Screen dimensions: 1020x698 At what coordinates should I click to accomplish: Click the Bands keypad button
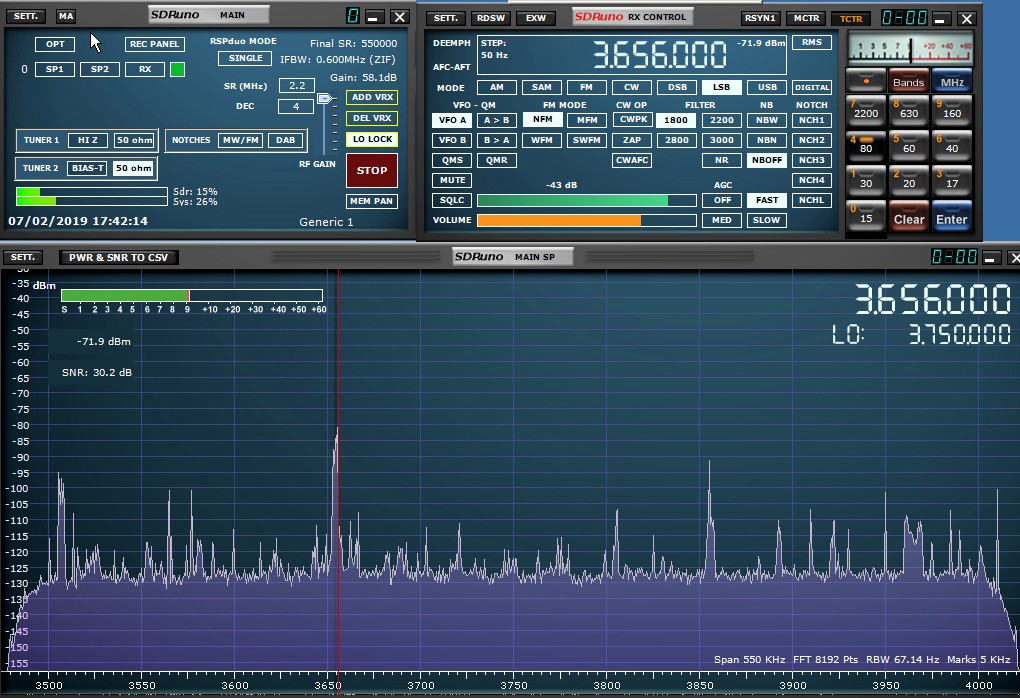pyautogui.click(x=909, y=80)
